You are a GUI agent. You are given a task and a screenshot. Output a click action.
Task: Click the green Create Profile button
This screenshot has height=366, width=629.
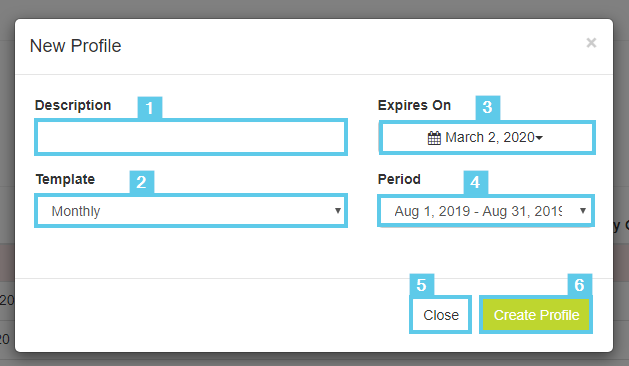536,315
